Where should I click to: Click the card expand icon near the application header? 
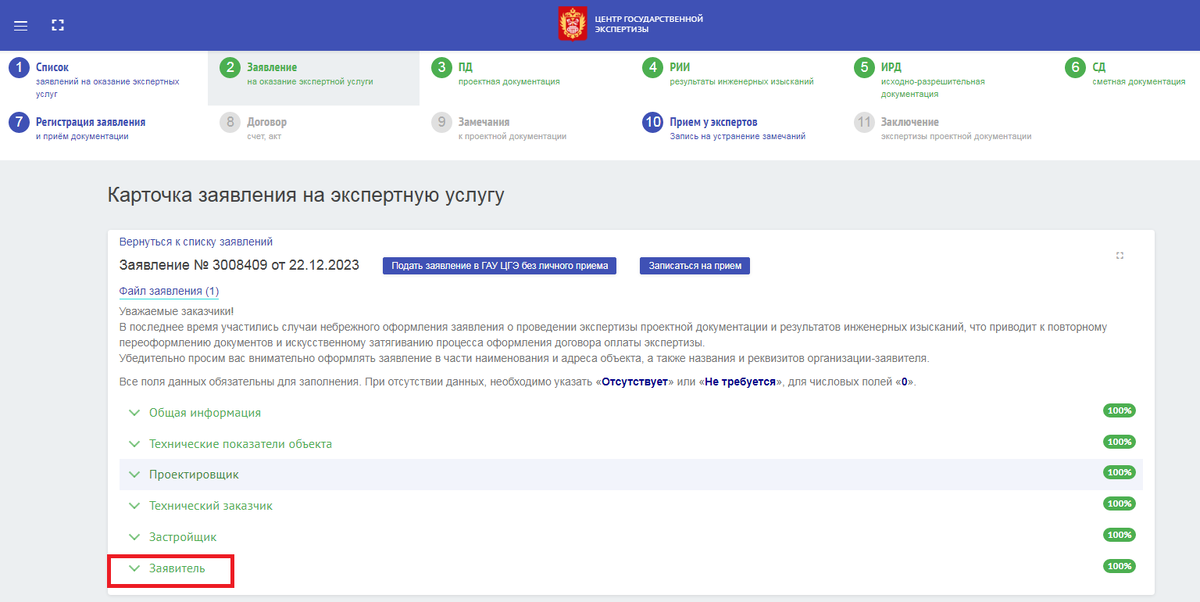pyautogui.click(x=1121, y=255)
